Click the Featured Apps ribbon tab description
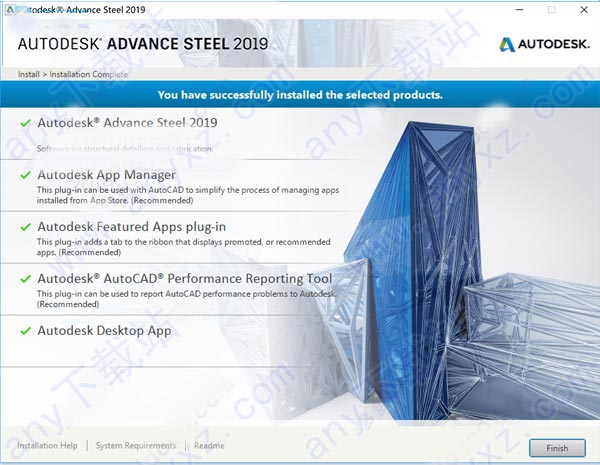Screen dimensions: 600x465 point(184,247)
